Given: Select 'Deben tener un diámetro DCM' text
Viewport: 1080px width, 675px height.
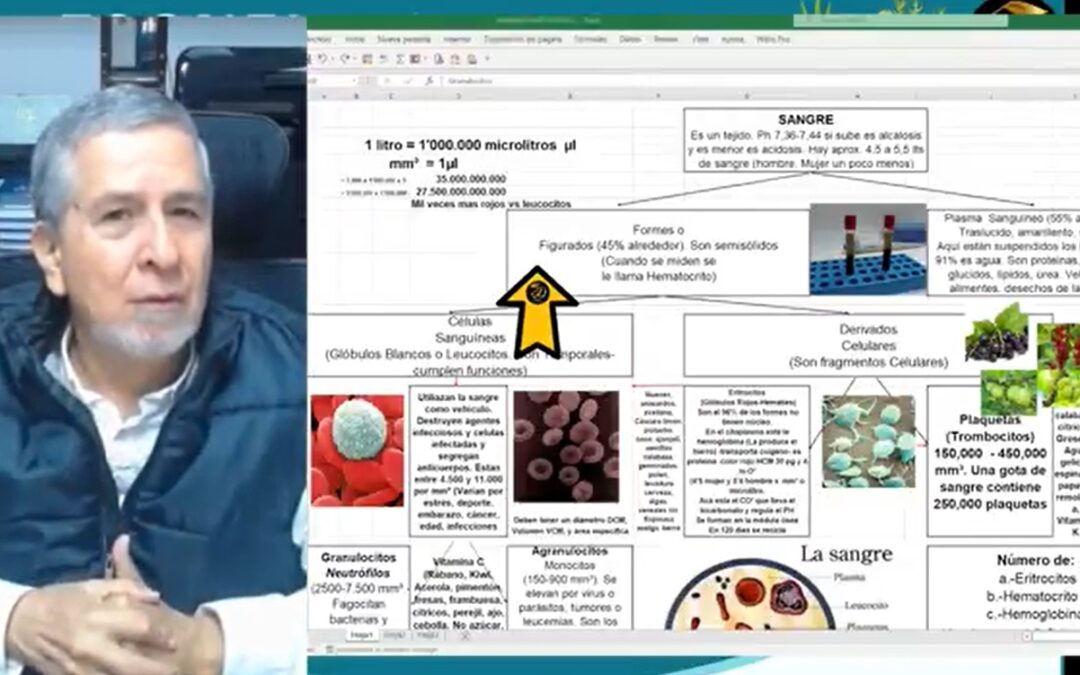Looking at the screenshot, I should coord(570,525).
